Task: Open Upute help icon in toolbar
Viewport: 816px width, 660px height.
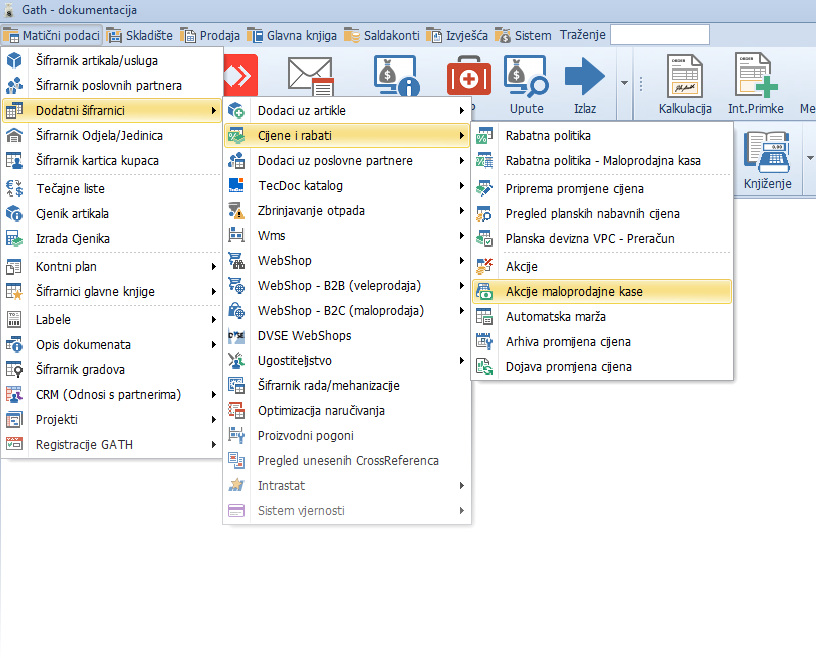Action: pos(526,78)
